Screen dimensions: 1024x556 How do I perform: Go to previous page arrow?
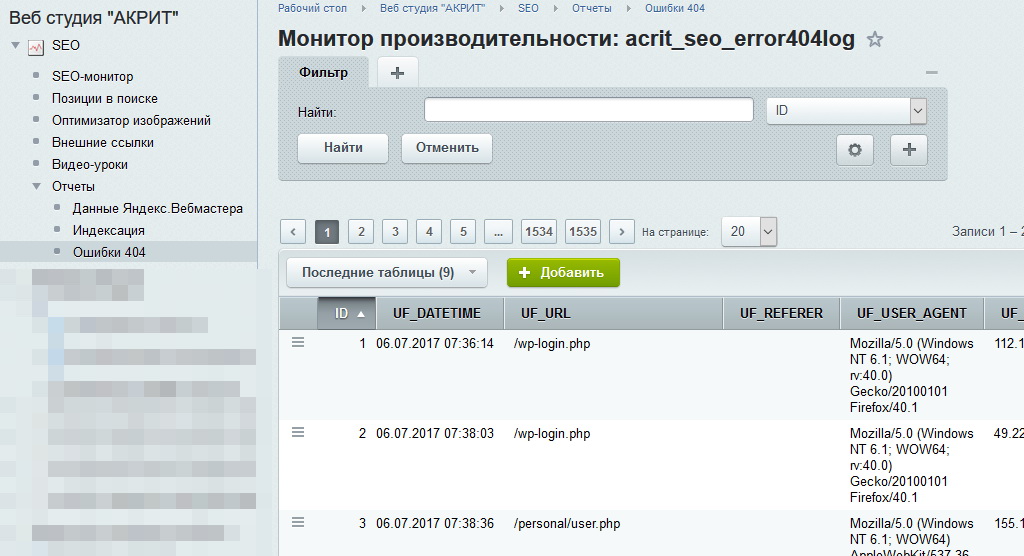pyautogui.click(x=292, y=232)
